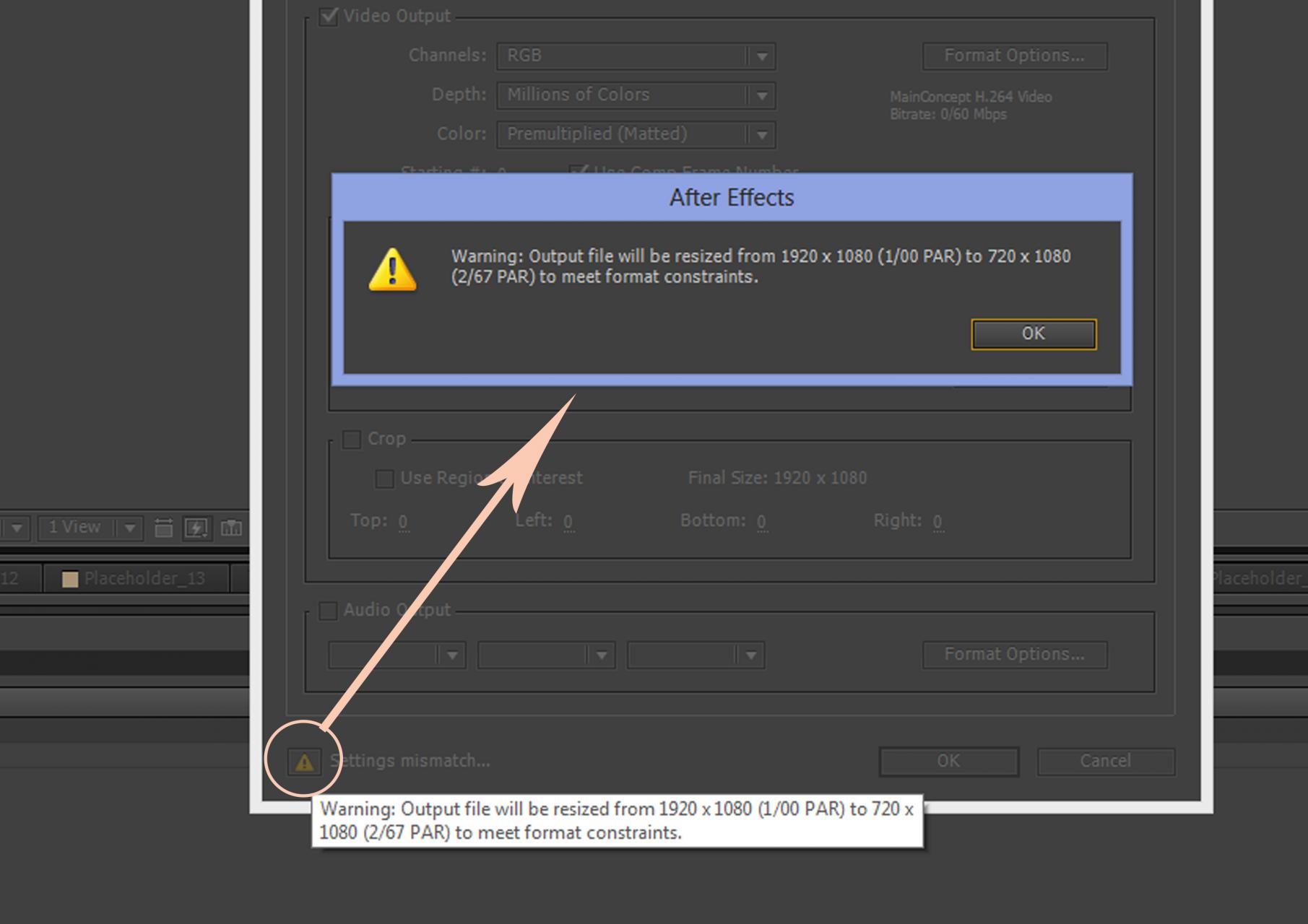Edit the crop Right value

coord(937,522)
